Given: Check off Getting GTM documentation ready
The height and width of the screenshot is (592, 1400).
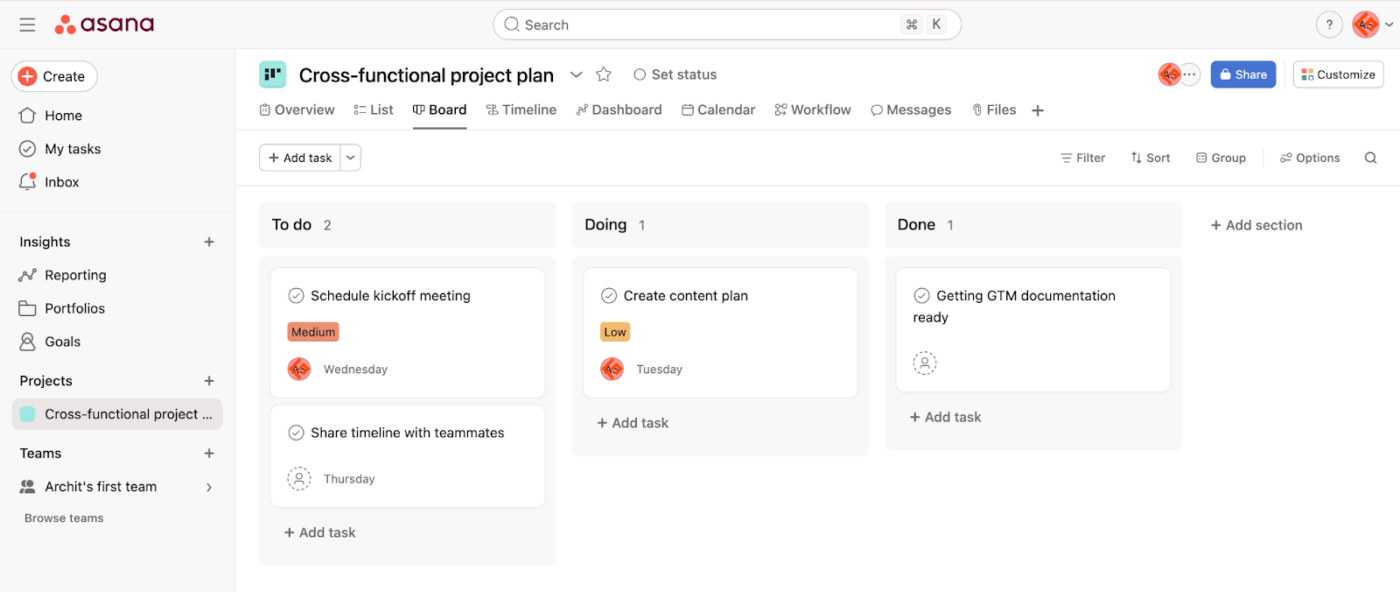Looking at the screenshot, I should (922, 295).
